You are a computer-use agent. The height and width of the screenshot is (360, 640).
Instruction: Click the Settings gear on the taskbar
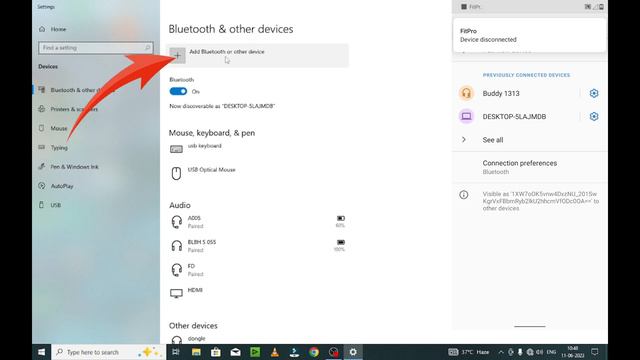point(353,352)
